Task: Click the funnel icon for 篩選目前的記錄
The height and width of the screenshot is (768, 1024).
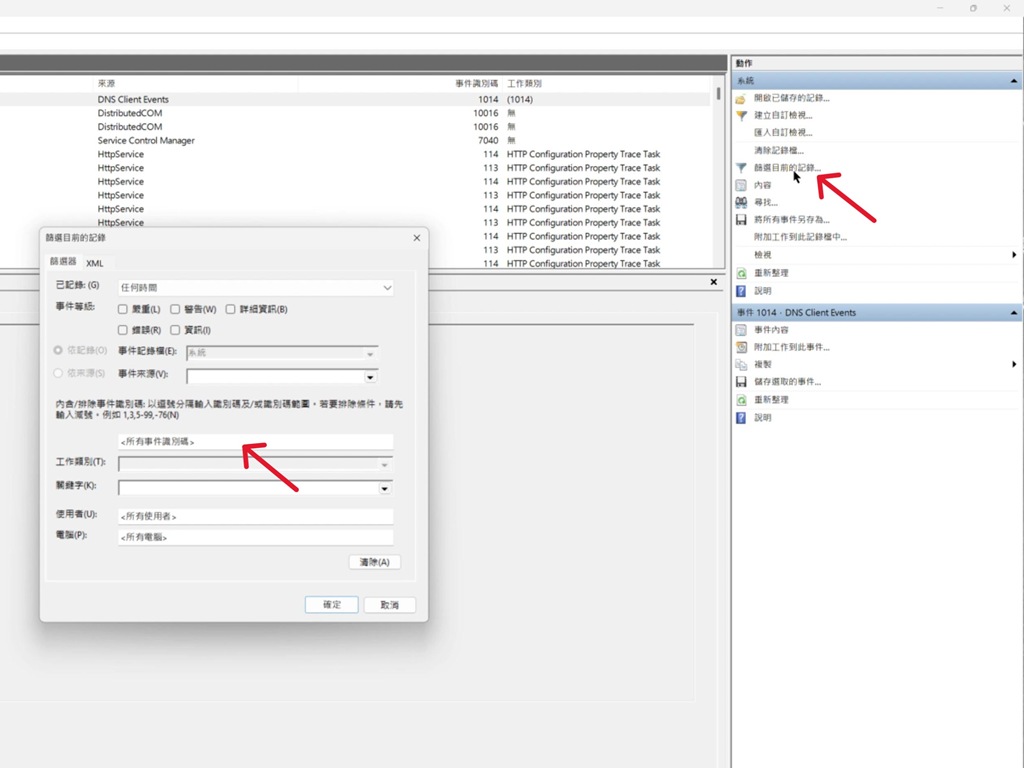Action: coord(741,168)
